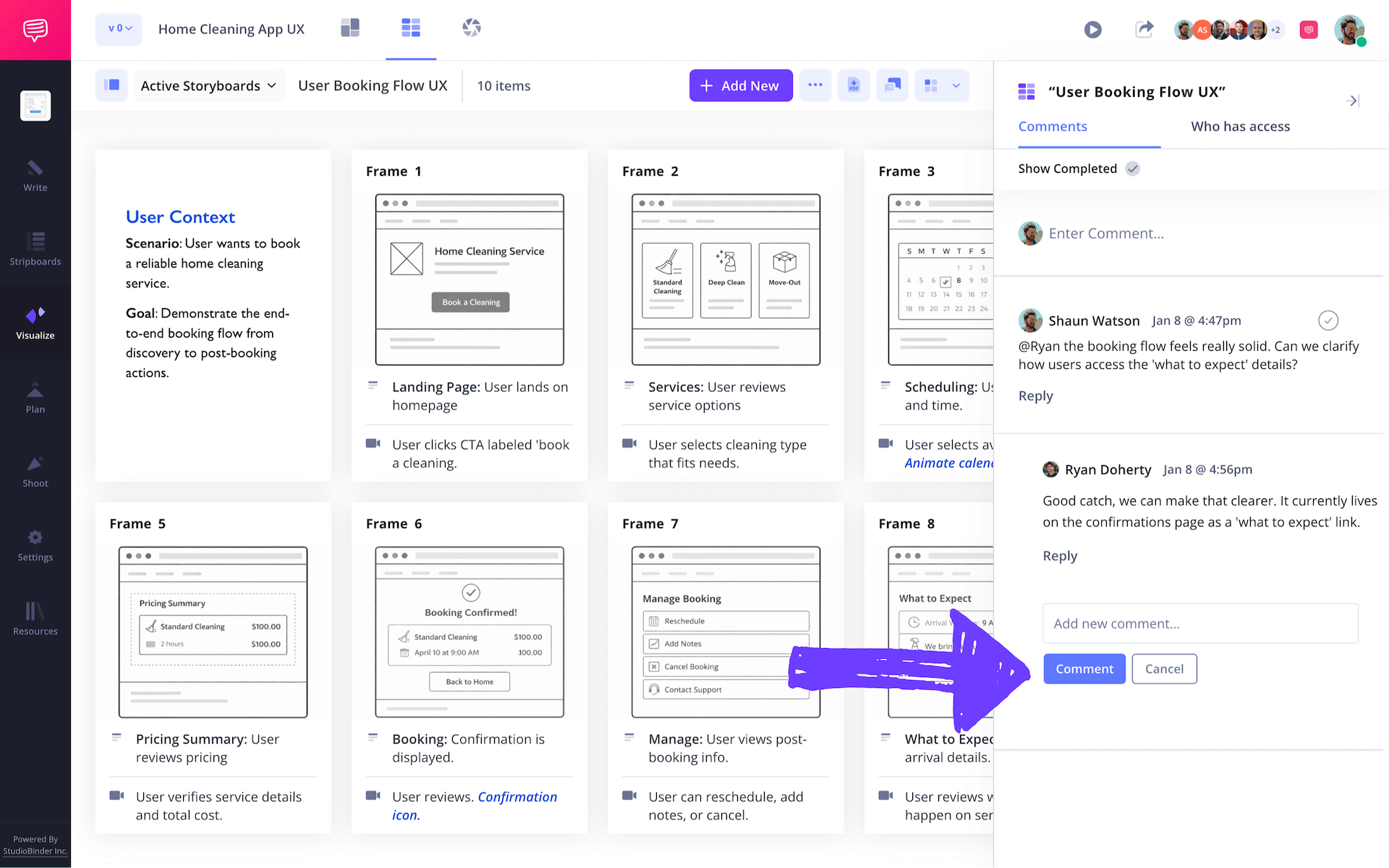
Task: Open the grid layout chevron dropdown
Action: (x=954, y=85)
